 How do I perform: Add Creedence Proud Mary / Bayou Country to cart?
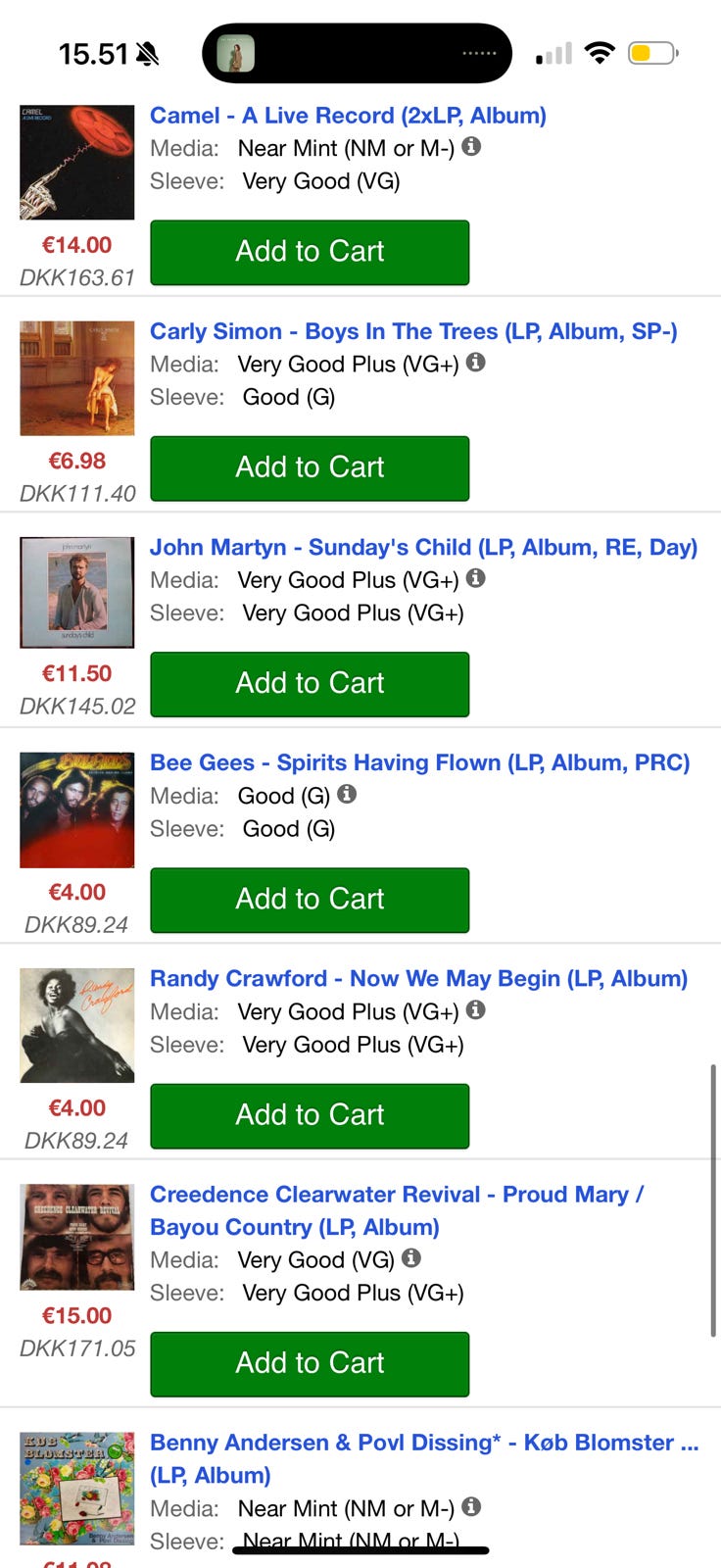point(310,1363)
